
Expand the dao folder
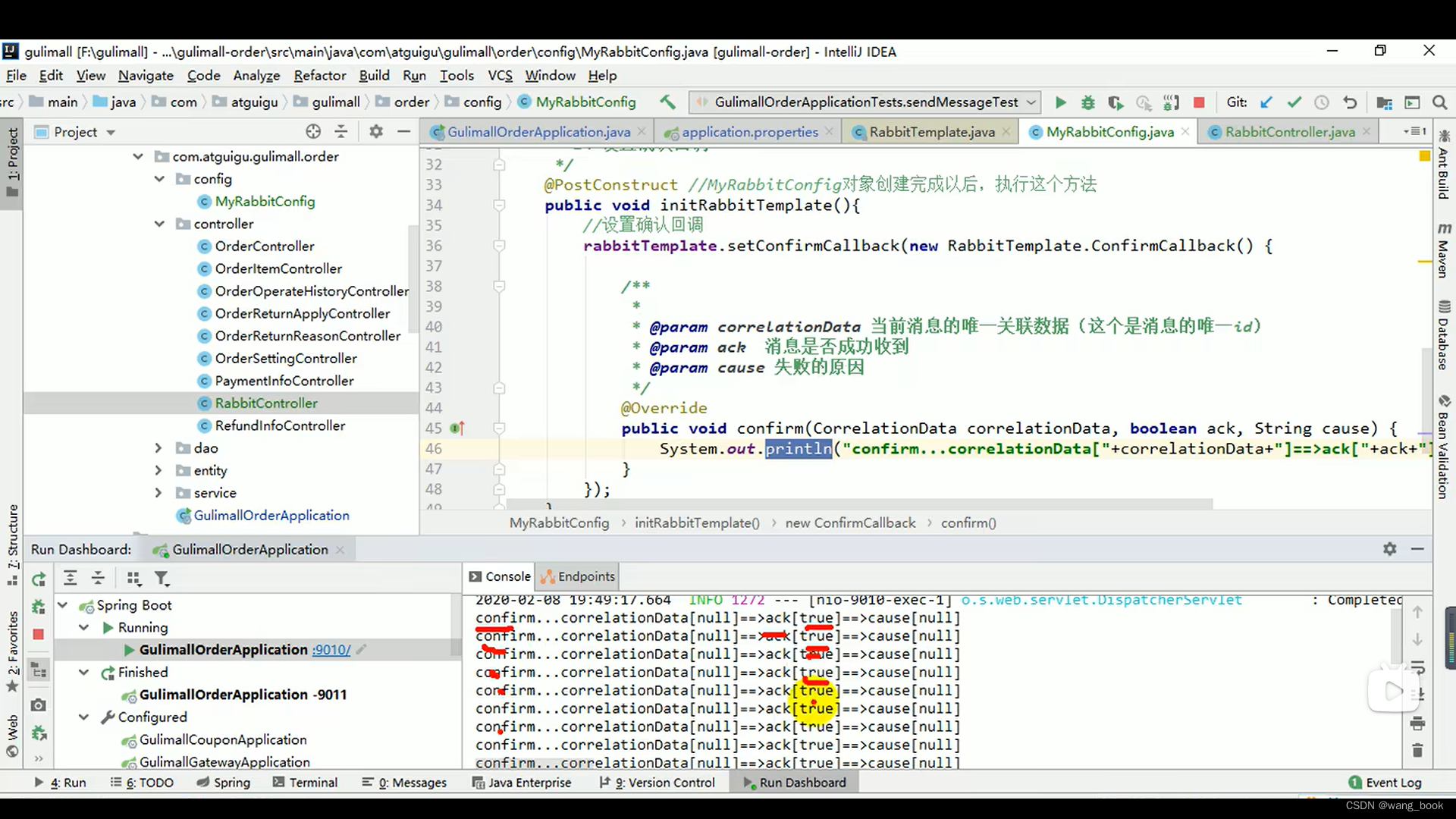[x=158, y=448]
